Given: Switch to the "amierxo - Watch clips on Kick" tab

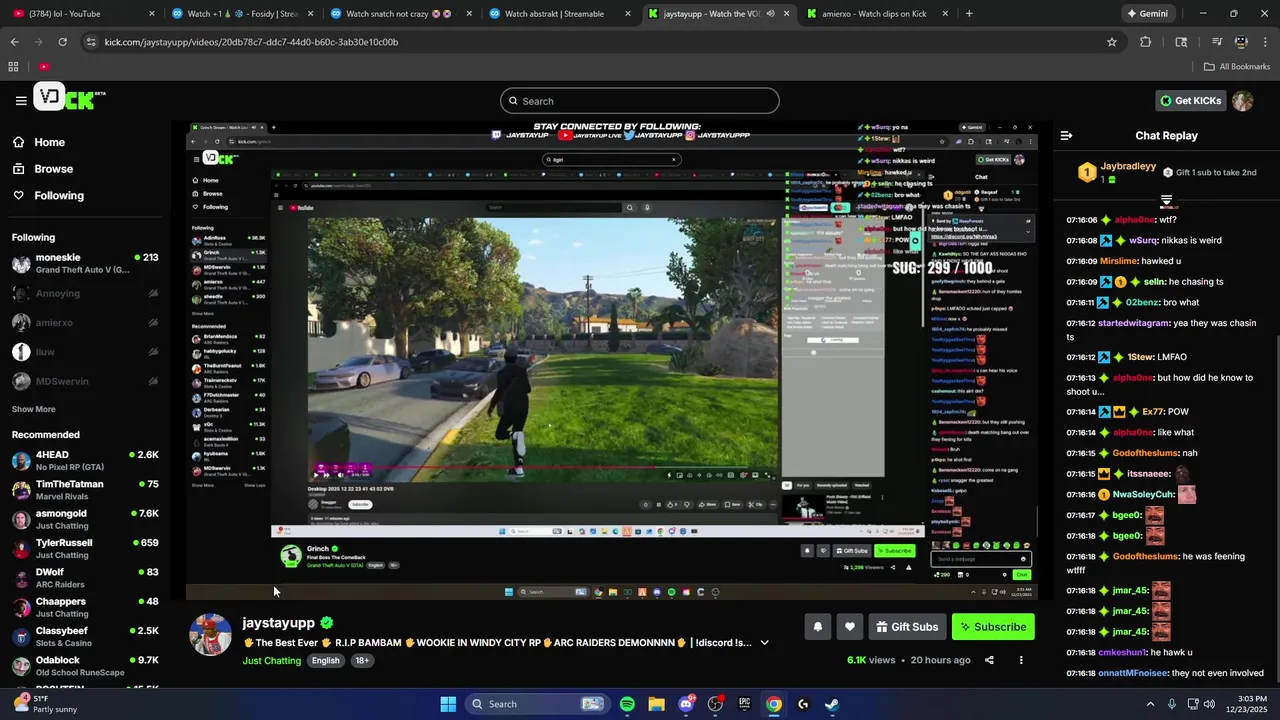Looking at the screenshot, I should (875, 14).
